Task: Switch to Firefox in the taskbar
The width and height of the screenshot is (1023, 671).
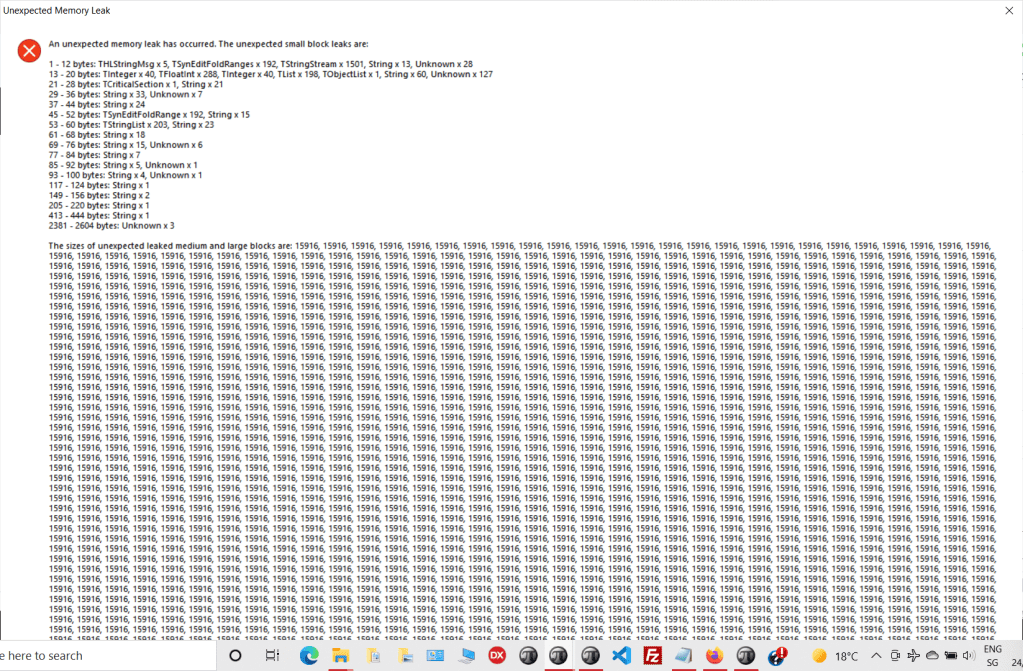Action: point(714,656)
